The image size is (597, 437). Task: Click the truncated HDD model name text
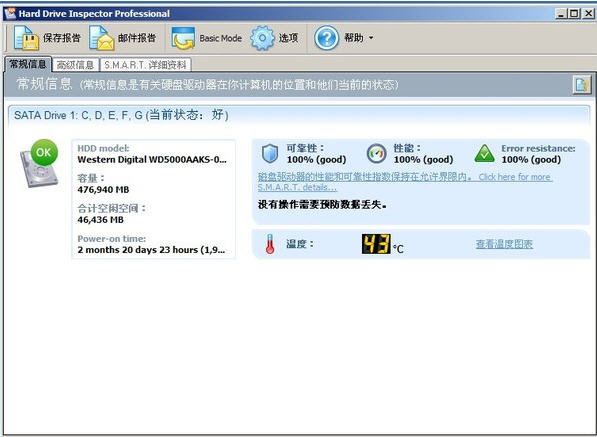pos(152,159)
